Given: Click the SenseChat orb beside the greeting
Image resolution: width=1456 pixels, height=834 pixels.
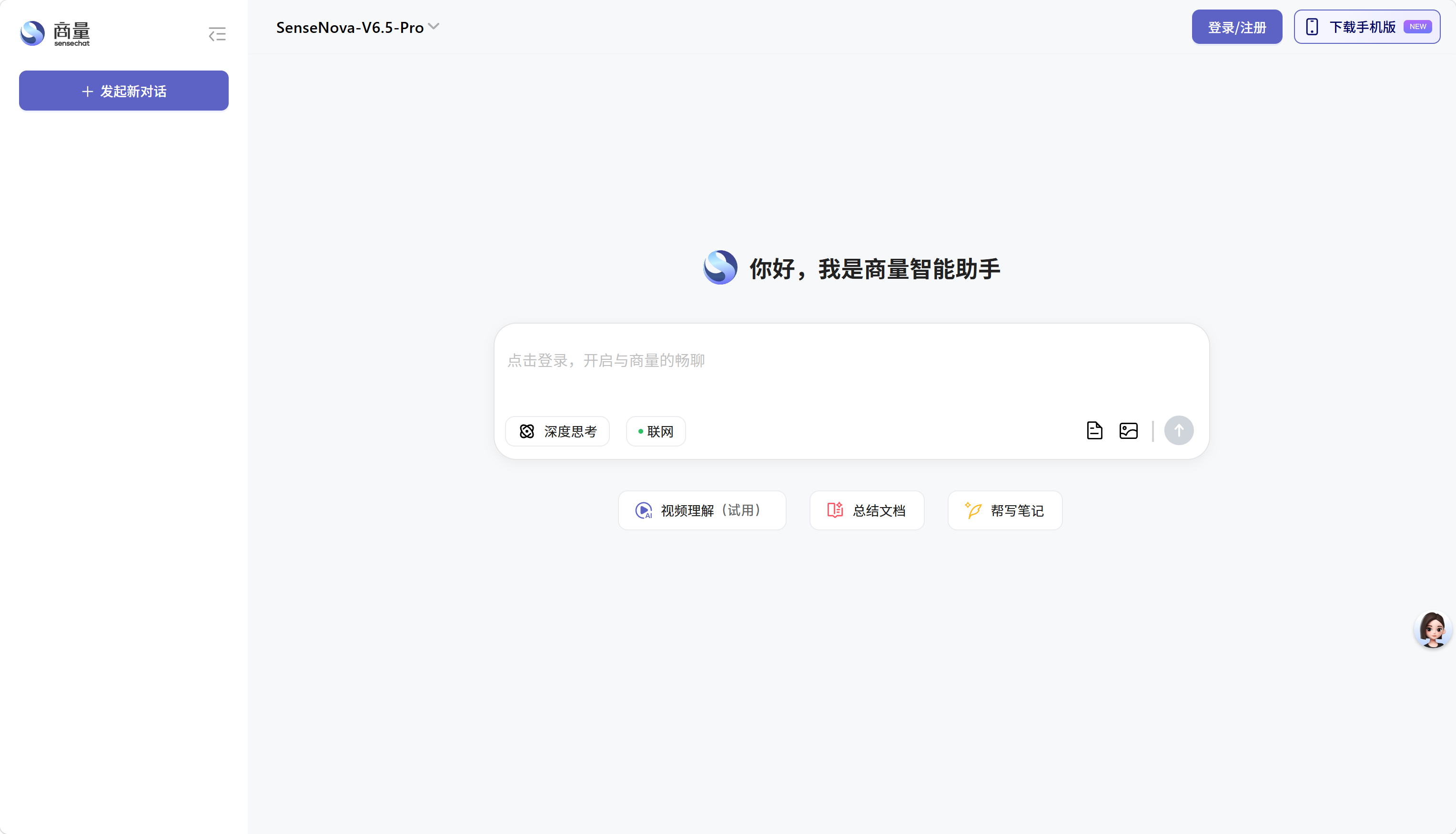Looking at the screenshot, I should [720, 267].
